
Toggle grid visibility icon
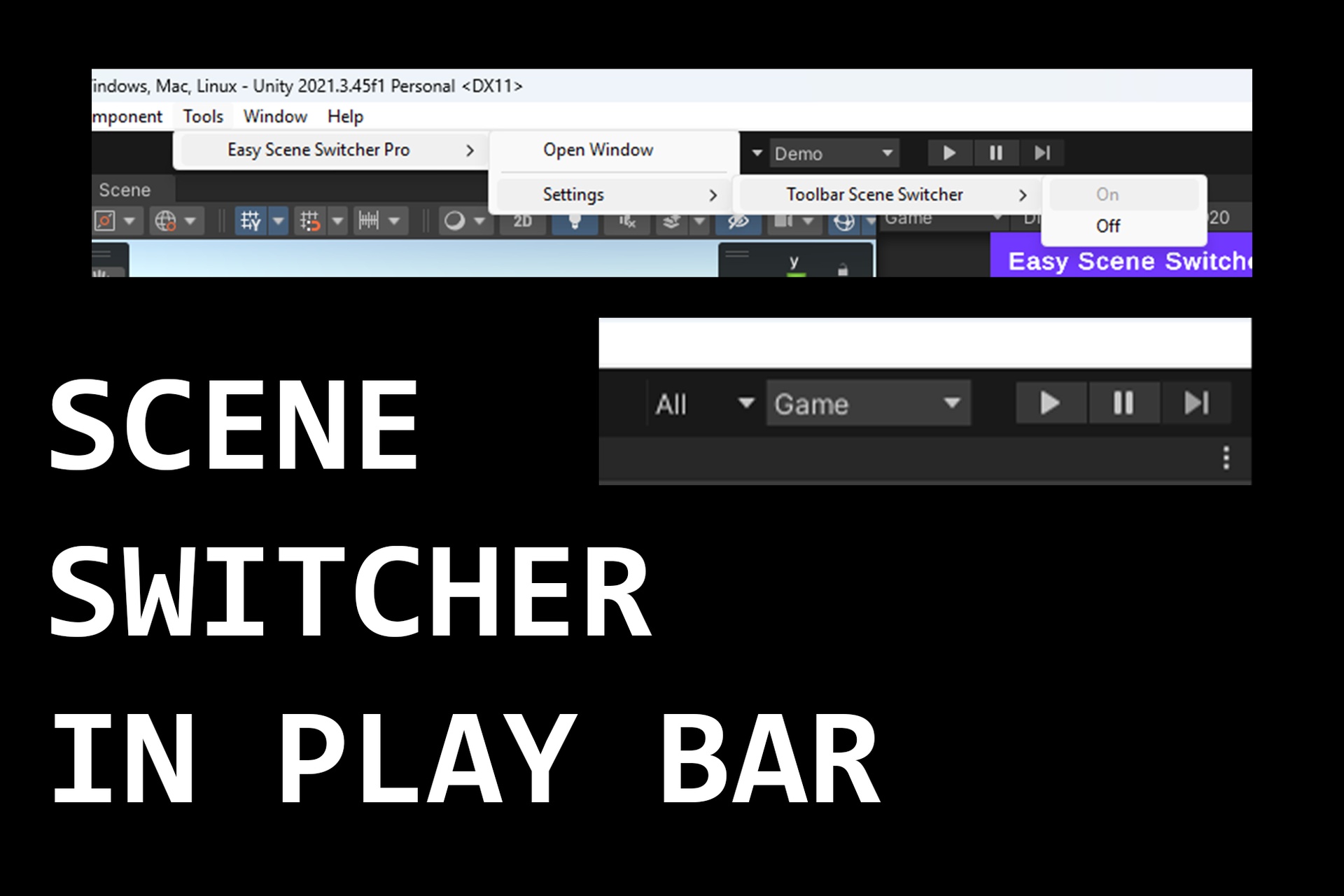pyautogui.click(x=251, y=221)
